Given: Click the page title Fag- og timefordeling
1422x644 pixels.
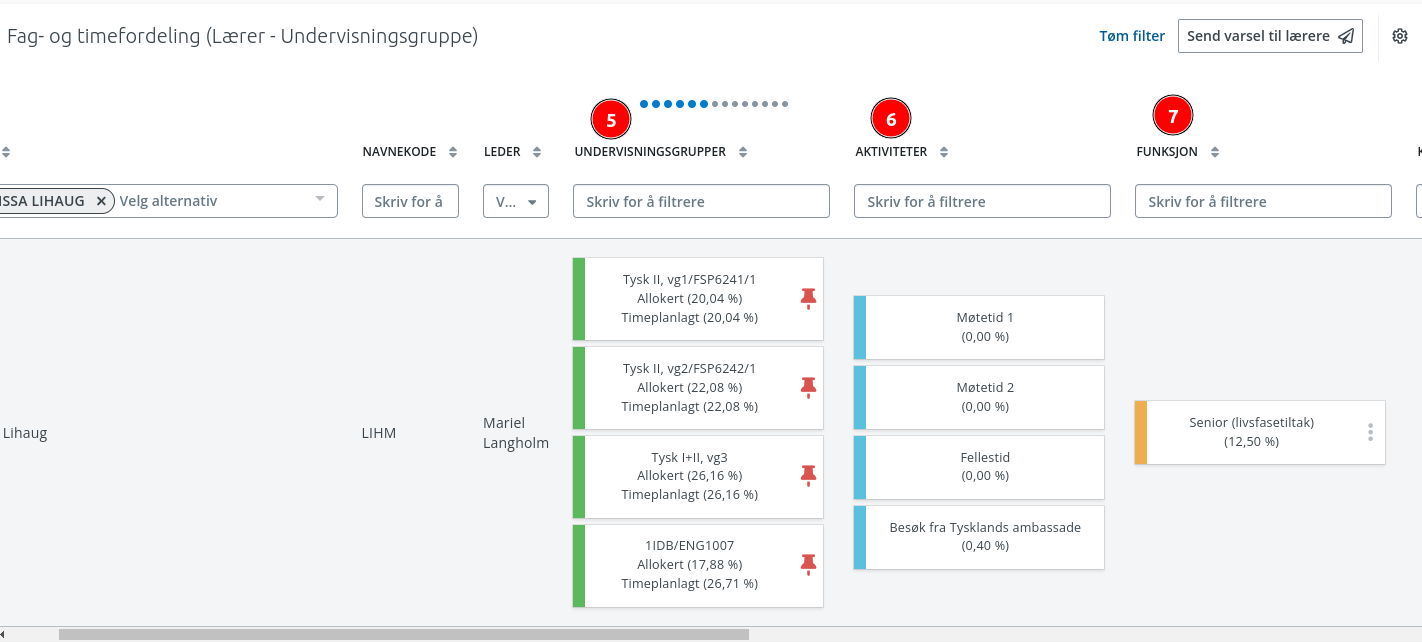Looking at the screenshot, I should (x=243, y=36).
